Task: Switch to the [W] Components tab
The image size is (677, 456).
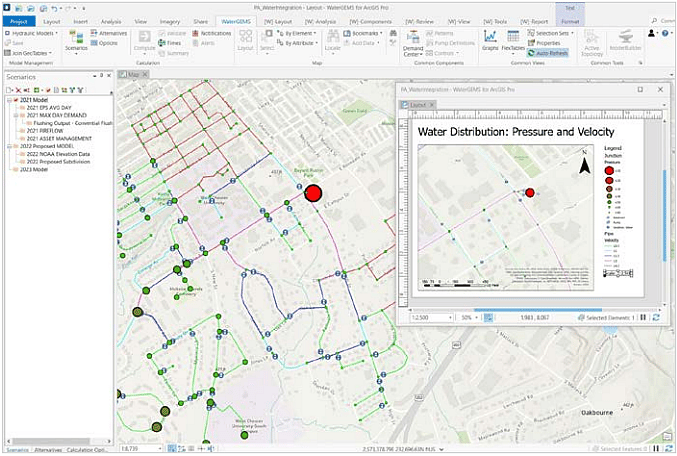Action: [x=370, y=21]
